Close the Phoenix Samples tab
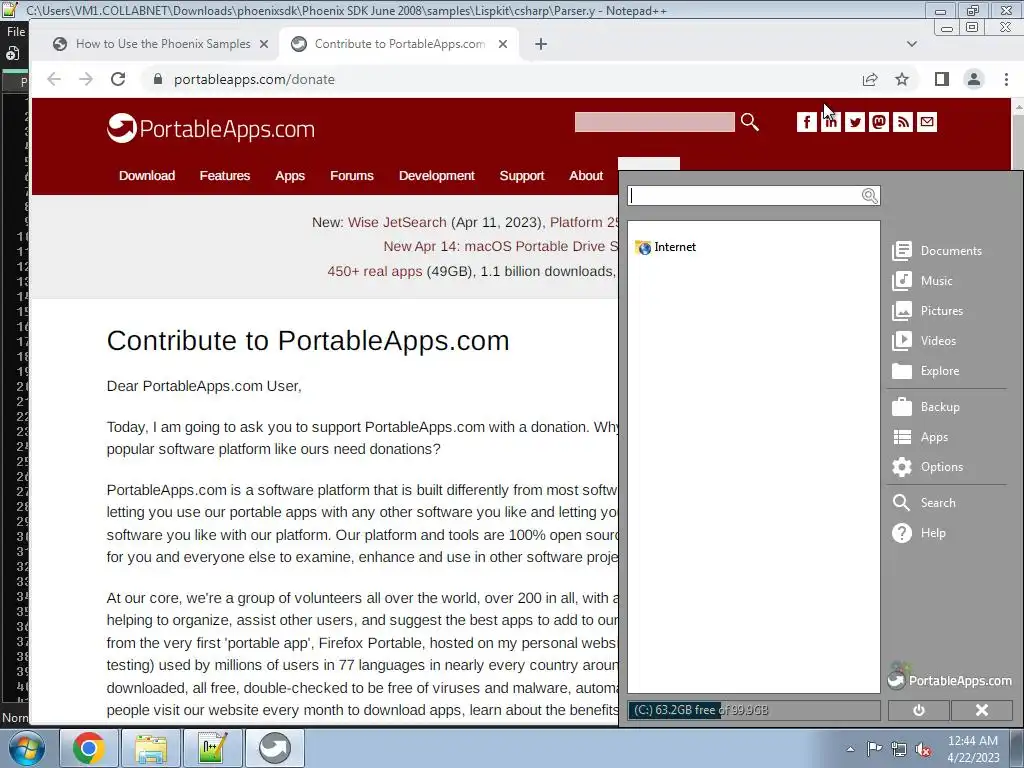1024x768 pixels. (x=264, y=44)
